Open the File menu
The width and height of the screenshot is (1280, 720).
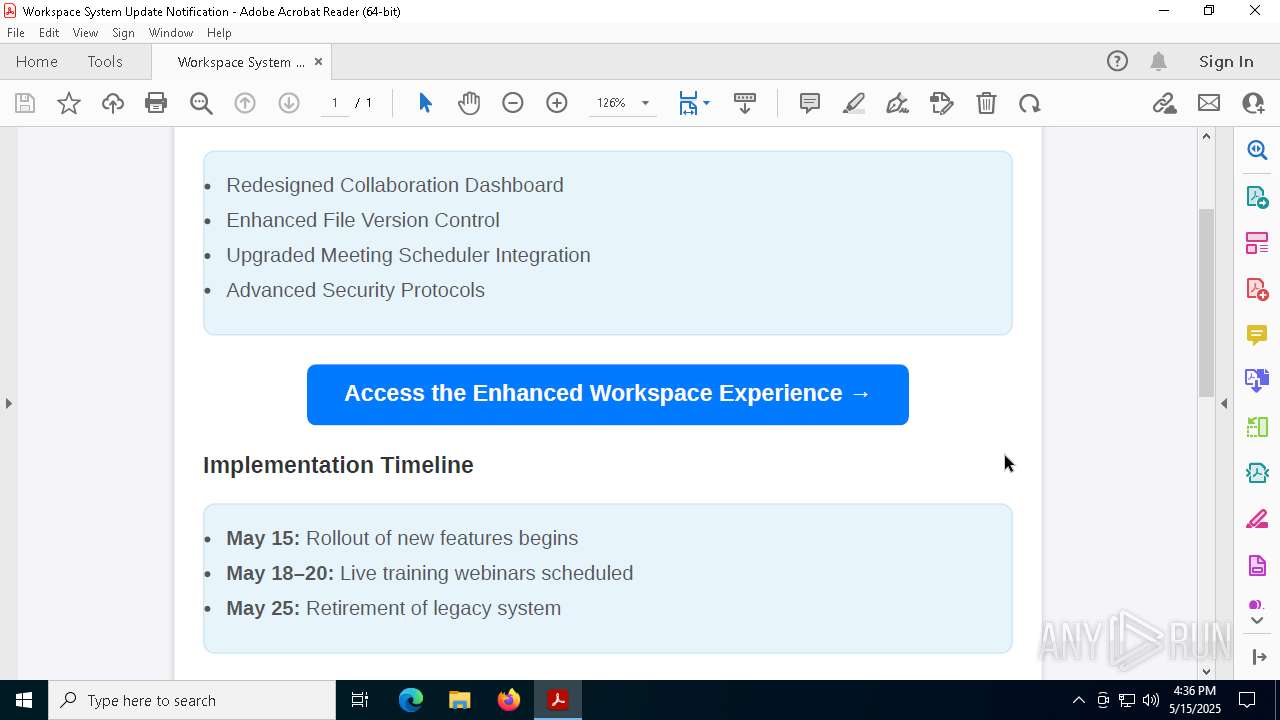[x=16, y=33]
